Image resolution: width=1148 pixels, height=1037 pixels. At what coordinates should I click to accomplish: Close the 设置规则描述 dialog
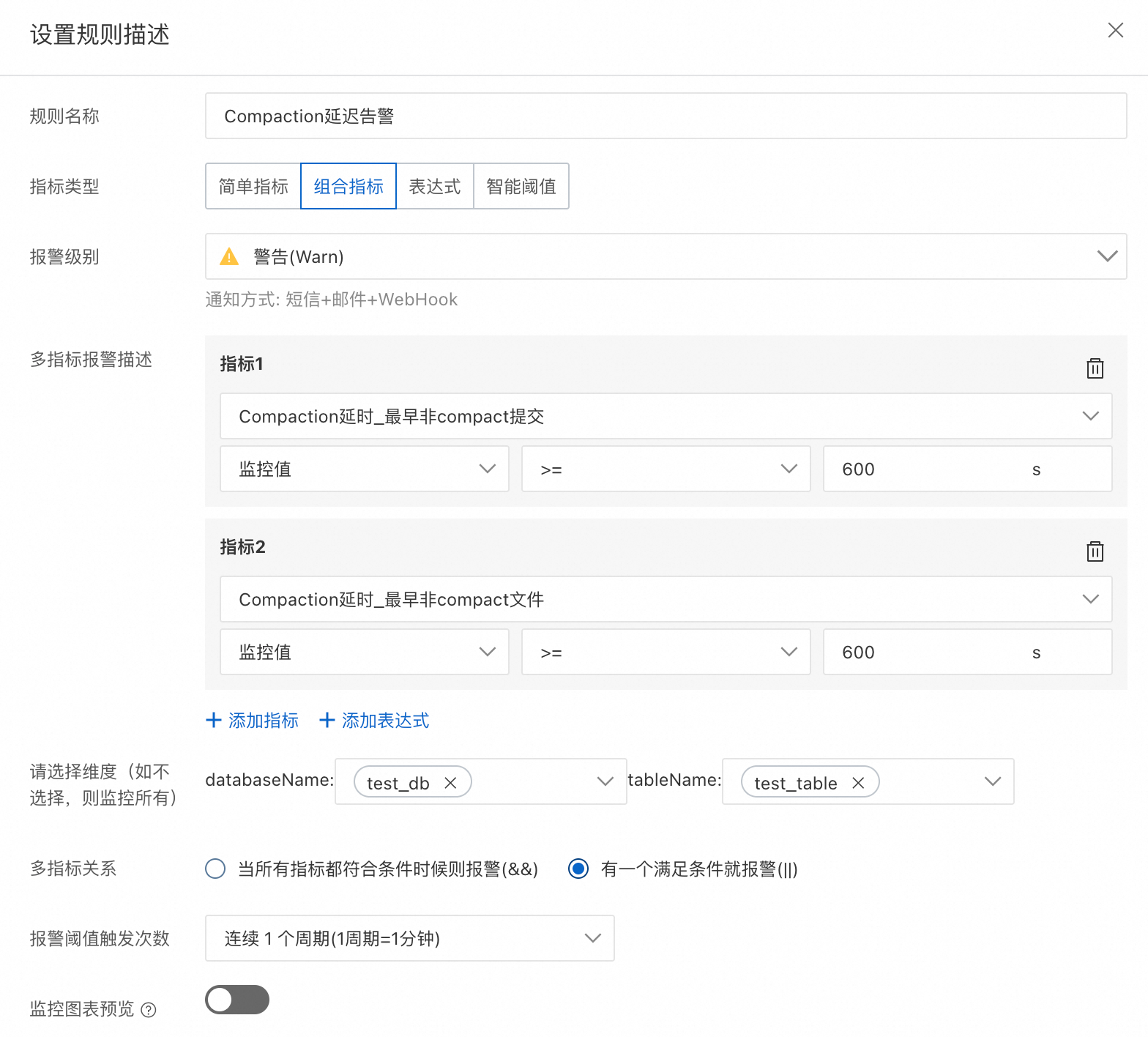click(1115, 30)
